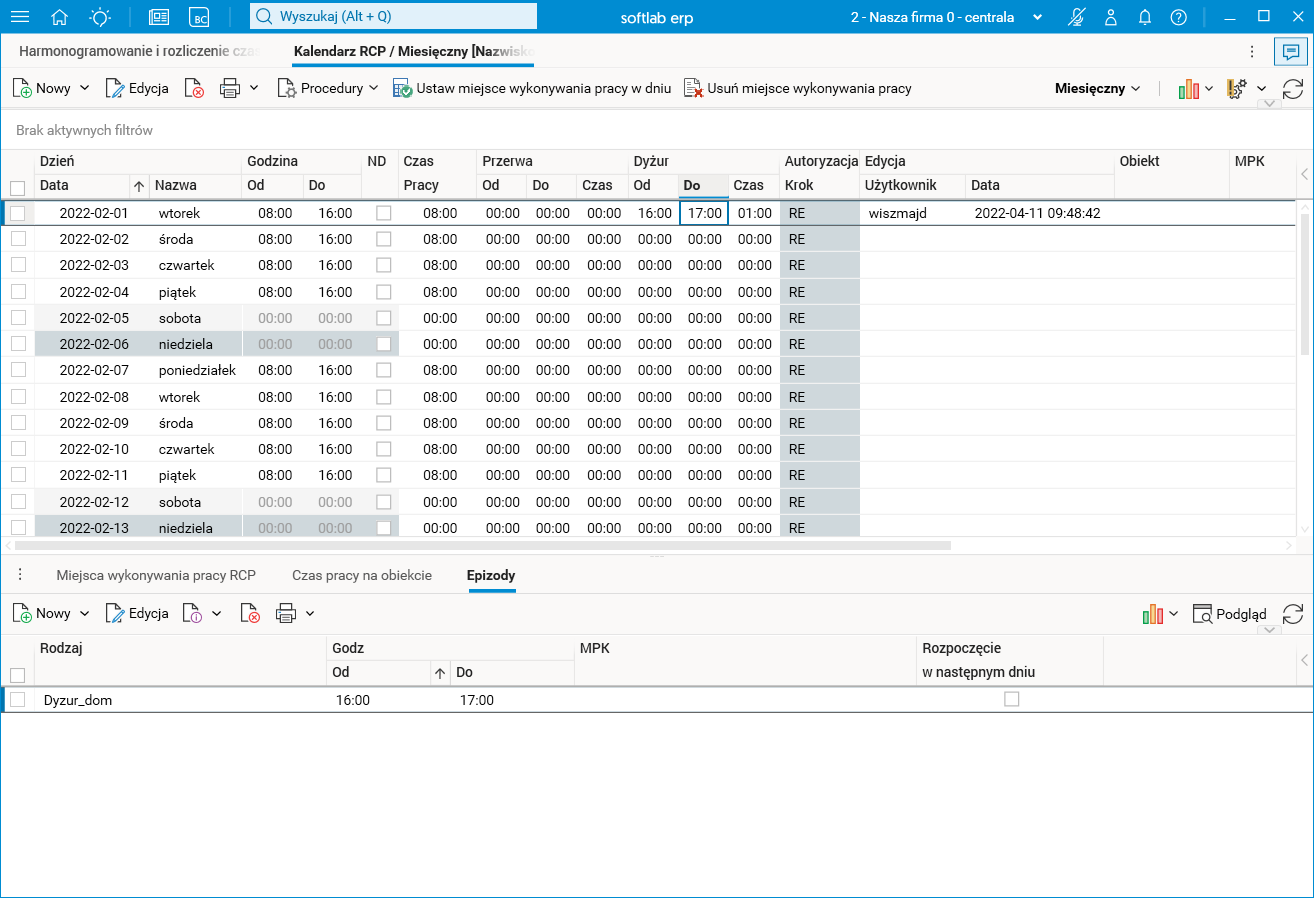
Task: Click the delete icon in top toolbar
Action: 194,88
